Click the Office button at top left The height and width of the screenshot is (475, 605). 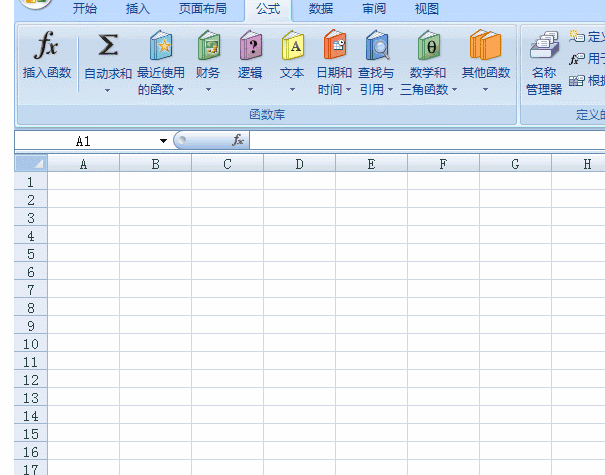[x=35, y=4]
